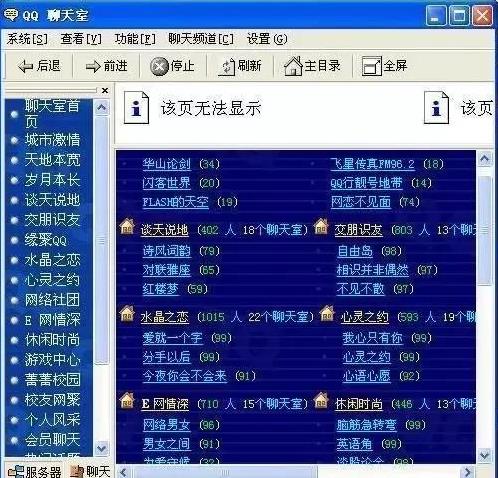Click horizontal scrollbar right arrow
498x478 pixels.
coord(467,472)
